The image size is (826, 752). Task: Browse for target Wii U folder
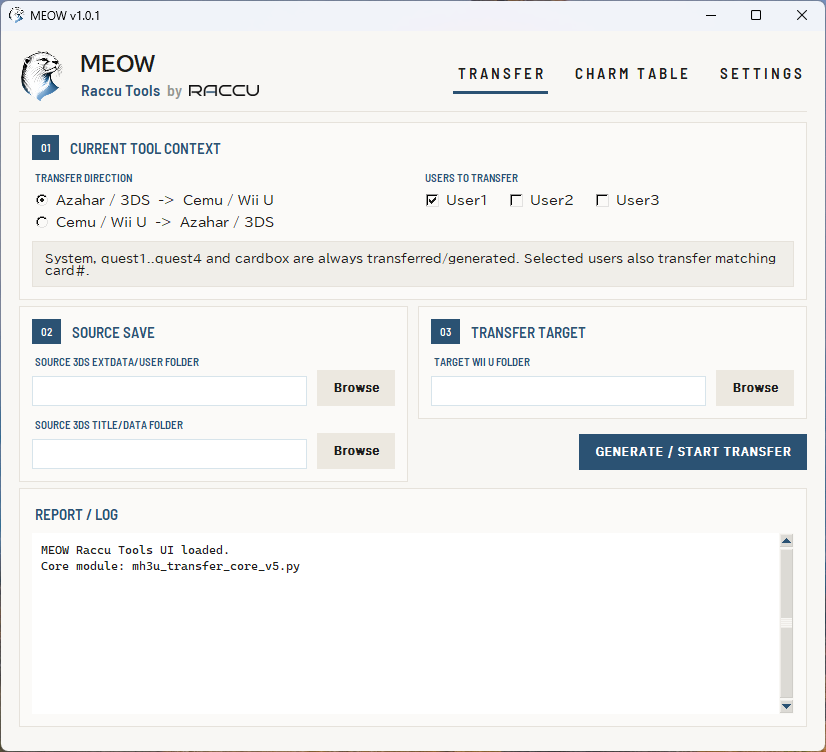(x=755, y=388)
